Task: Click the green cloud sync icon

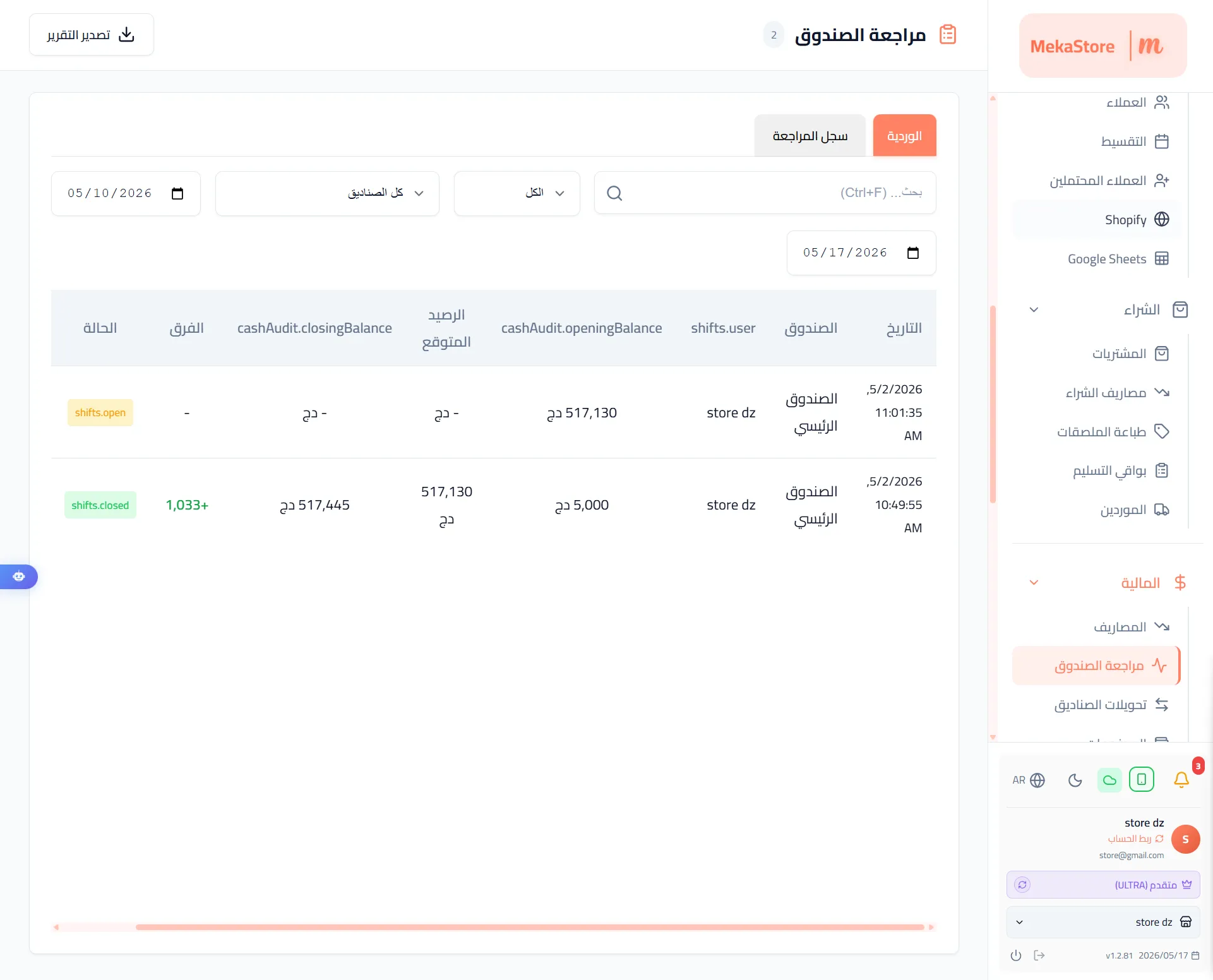Action: point(1109,780)
